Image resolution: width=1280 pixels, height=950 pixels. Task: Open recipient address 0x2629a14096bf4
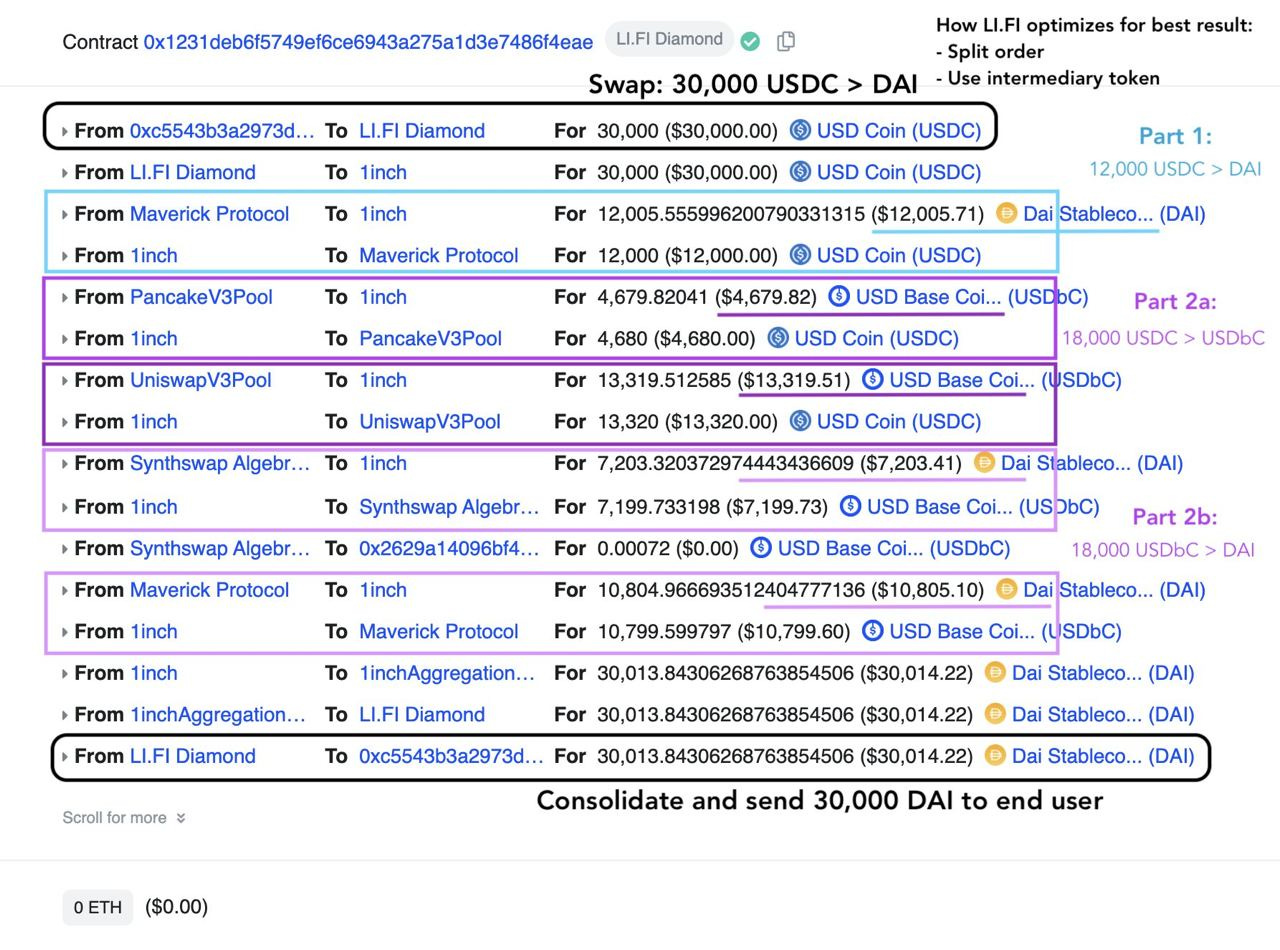(x=449, y=548)
